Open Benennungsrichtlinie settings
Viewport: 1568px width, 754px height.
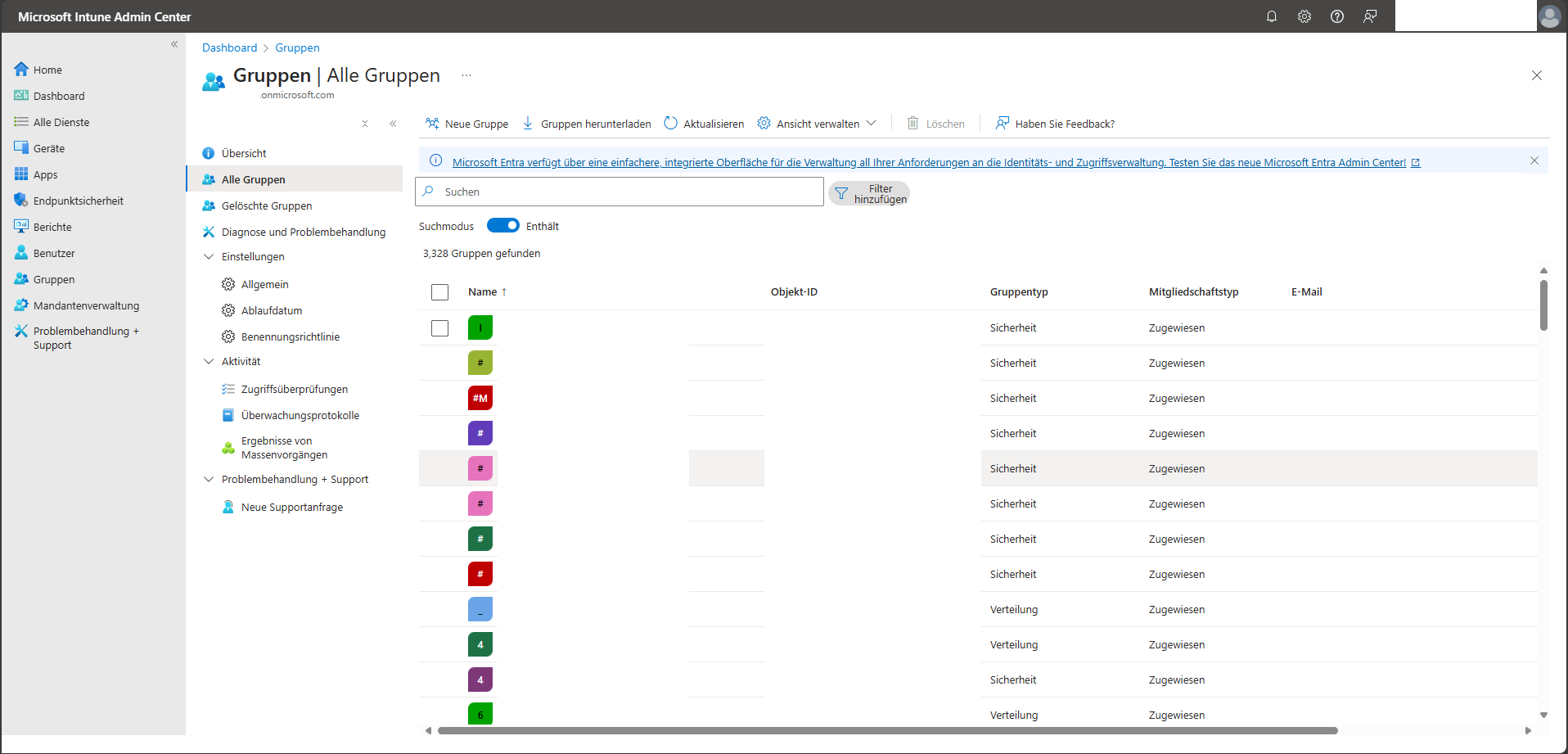pyautogui.click(x=291, y=336)
